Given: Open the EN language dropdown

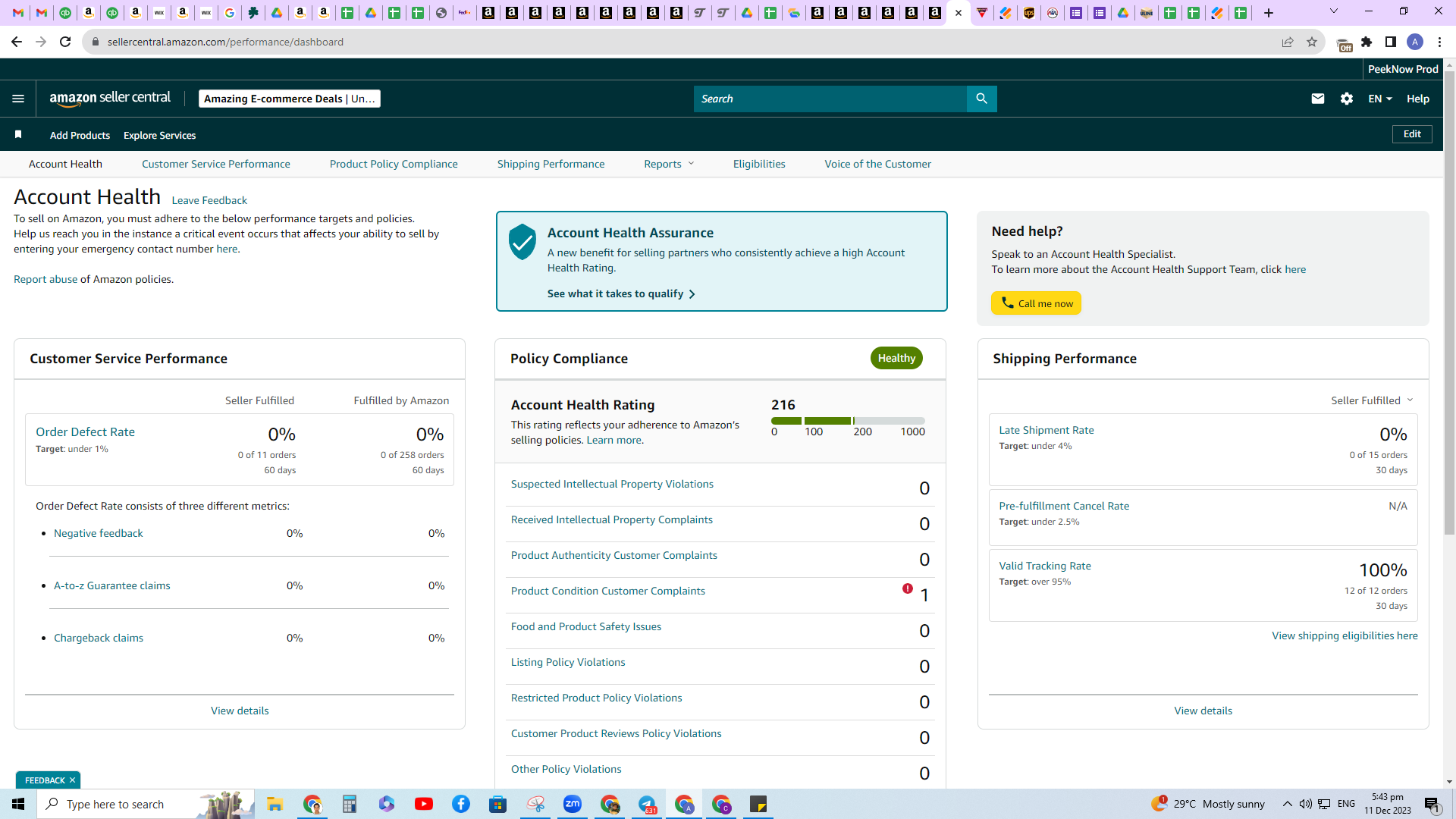Looking at the screenshot, I should (1380, 99).
